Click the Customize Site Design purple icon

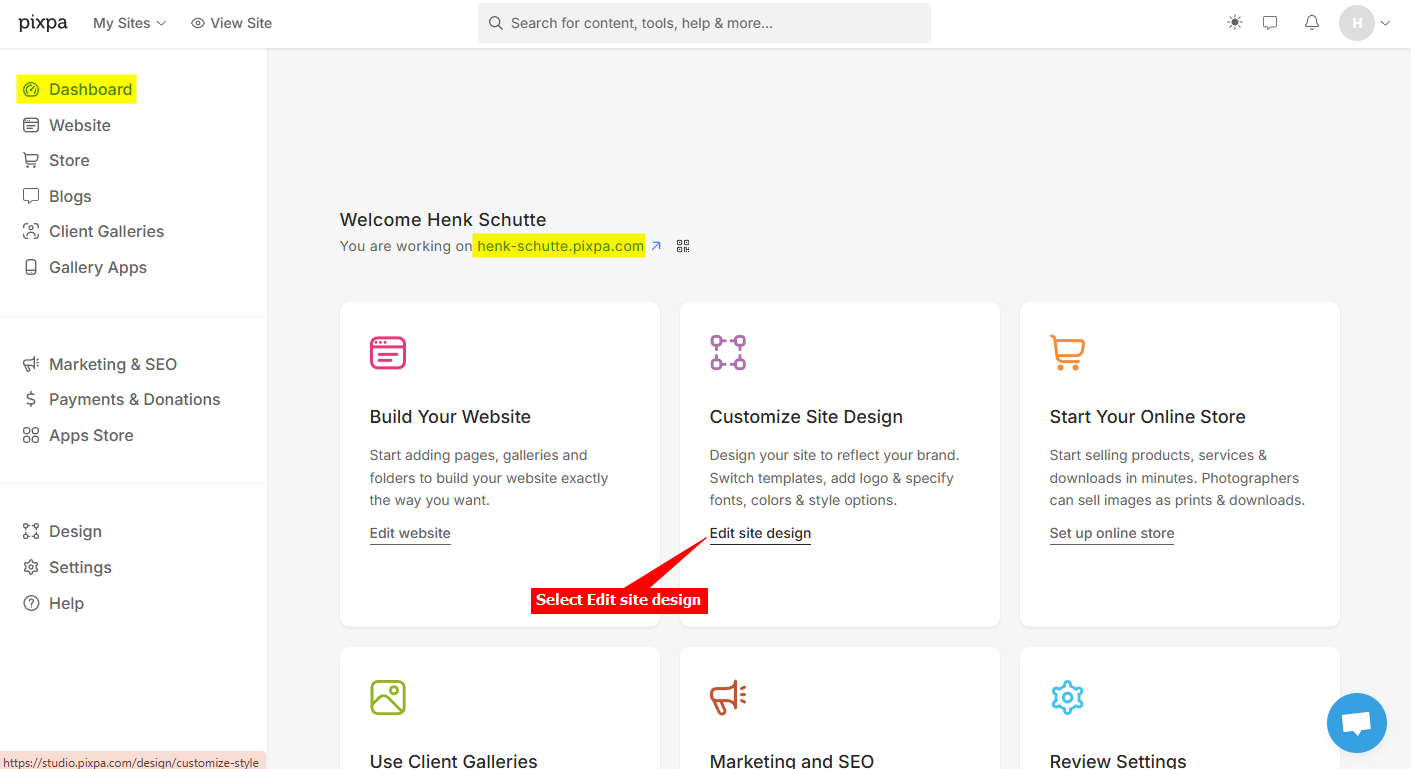point(728,353)
